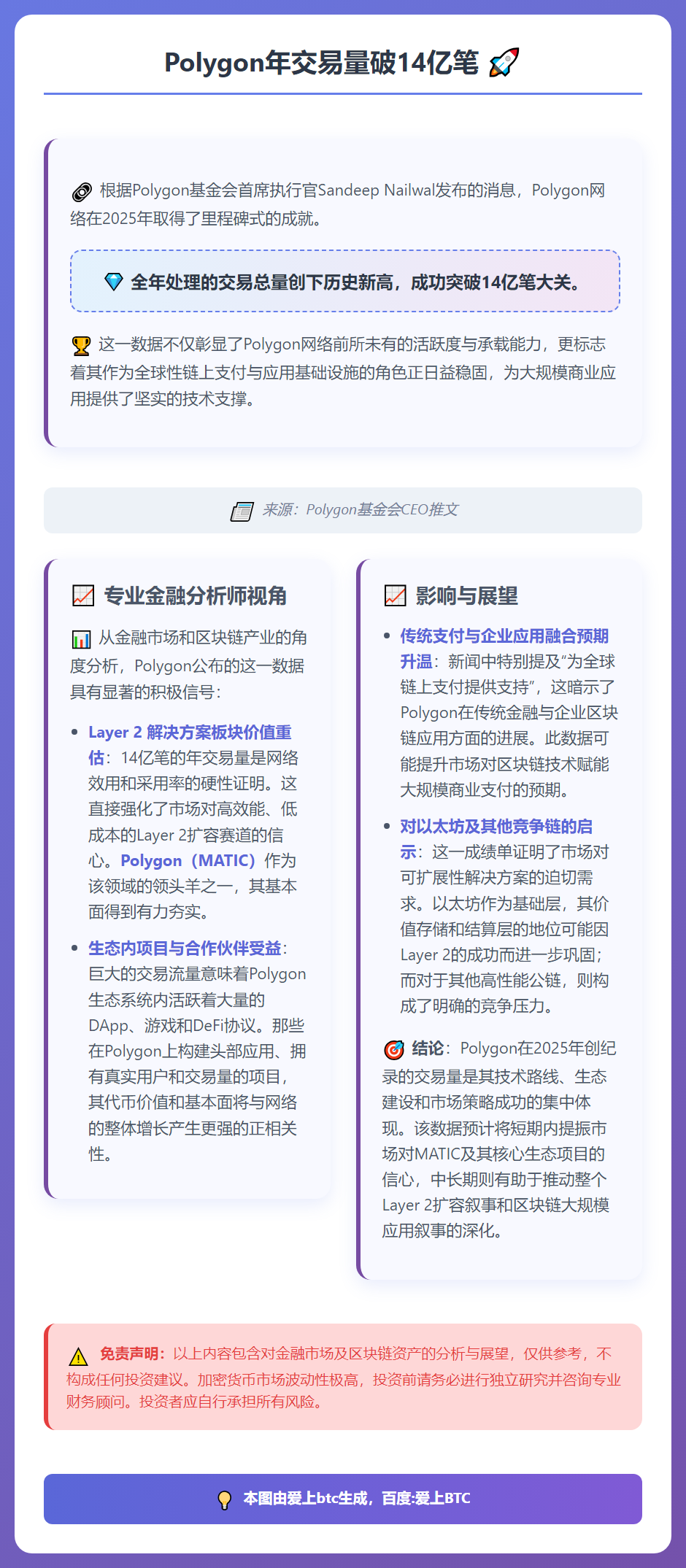Click the coin icon before 根据Polygon基金会
This screenshot has height=1568, width=686.
point(82,192)
